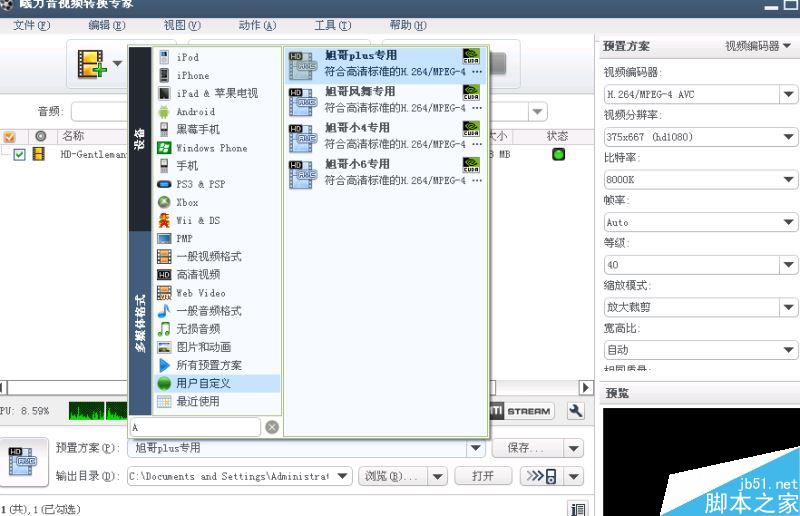This screenshot has height=516, width=800.
Task: Click the large HD AVC profile icon
Action: pyautogui.click(x=21, y=461)
